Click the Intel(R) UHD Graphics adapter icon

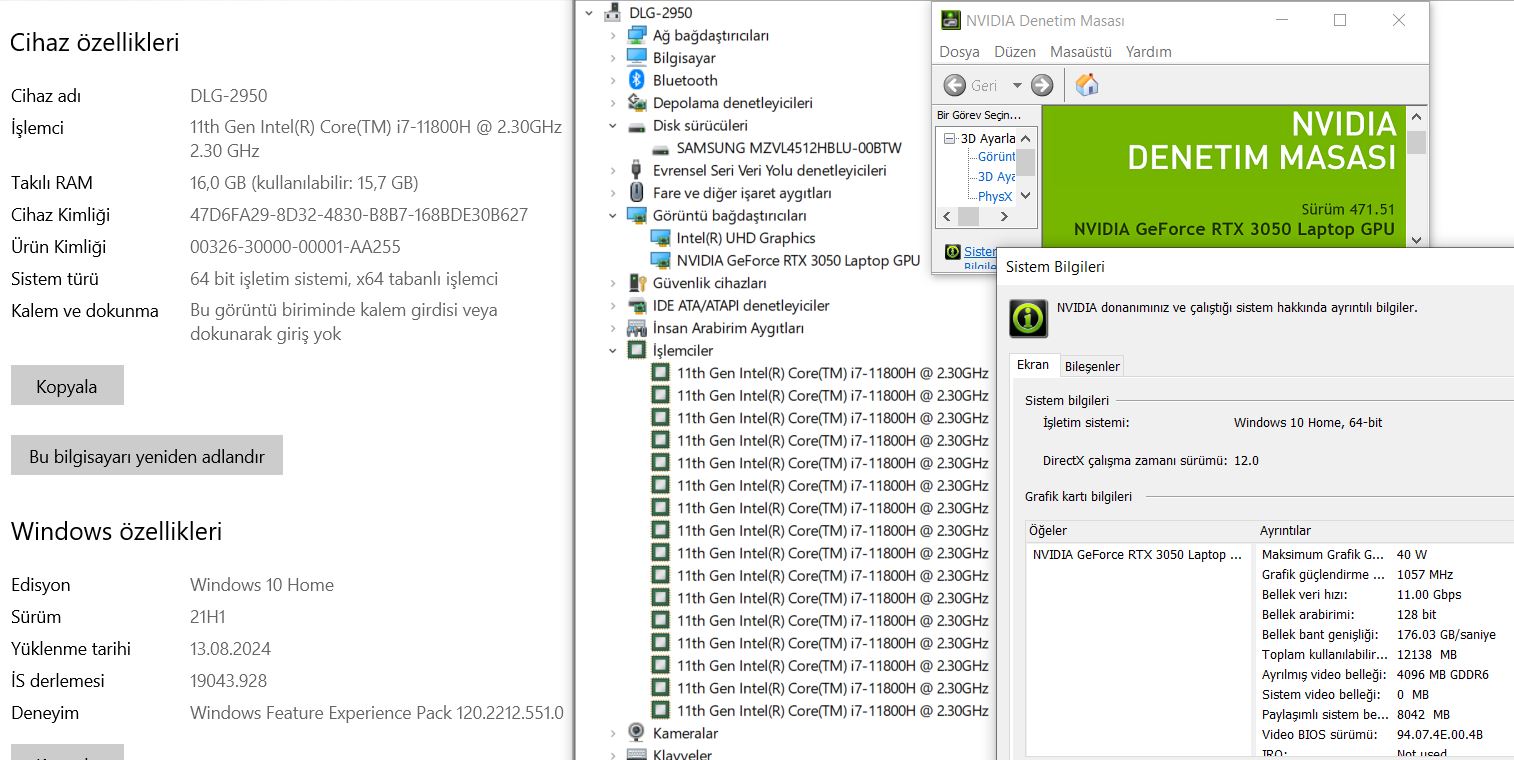pos(661,238)
